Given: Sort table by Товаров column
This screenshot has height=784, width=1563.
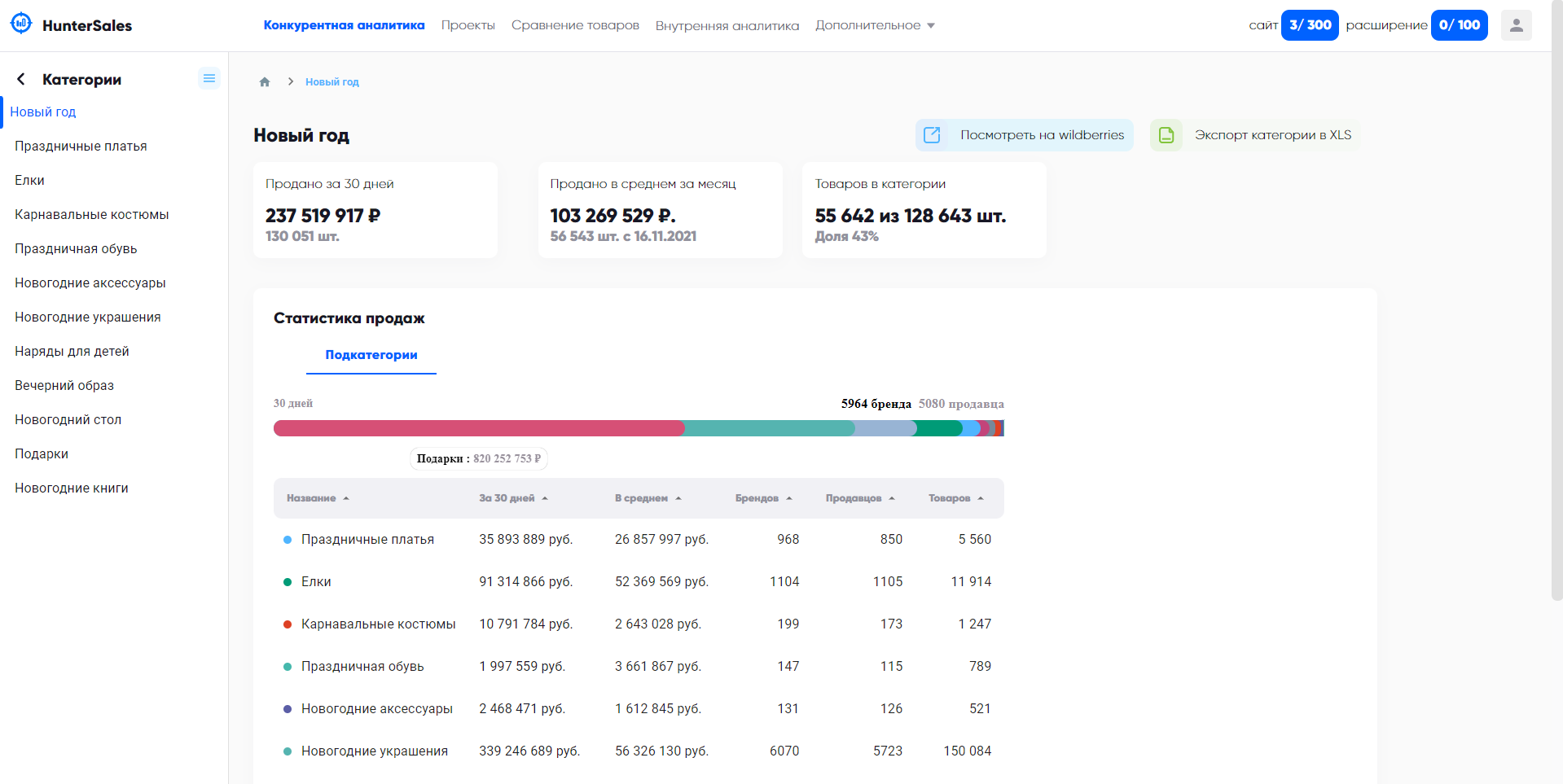Looking at the screenshot, I should [956, 498].
